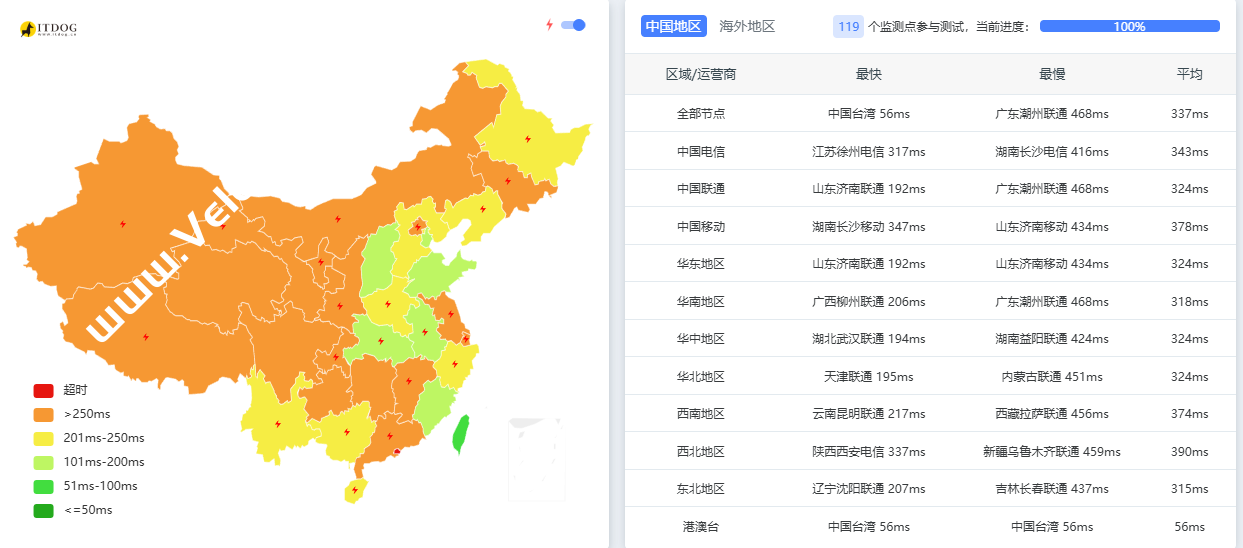Viewport: 1243px width, 548px height.
Task: Select the green Taiwan region on map
Action: (x=460, y=435)
